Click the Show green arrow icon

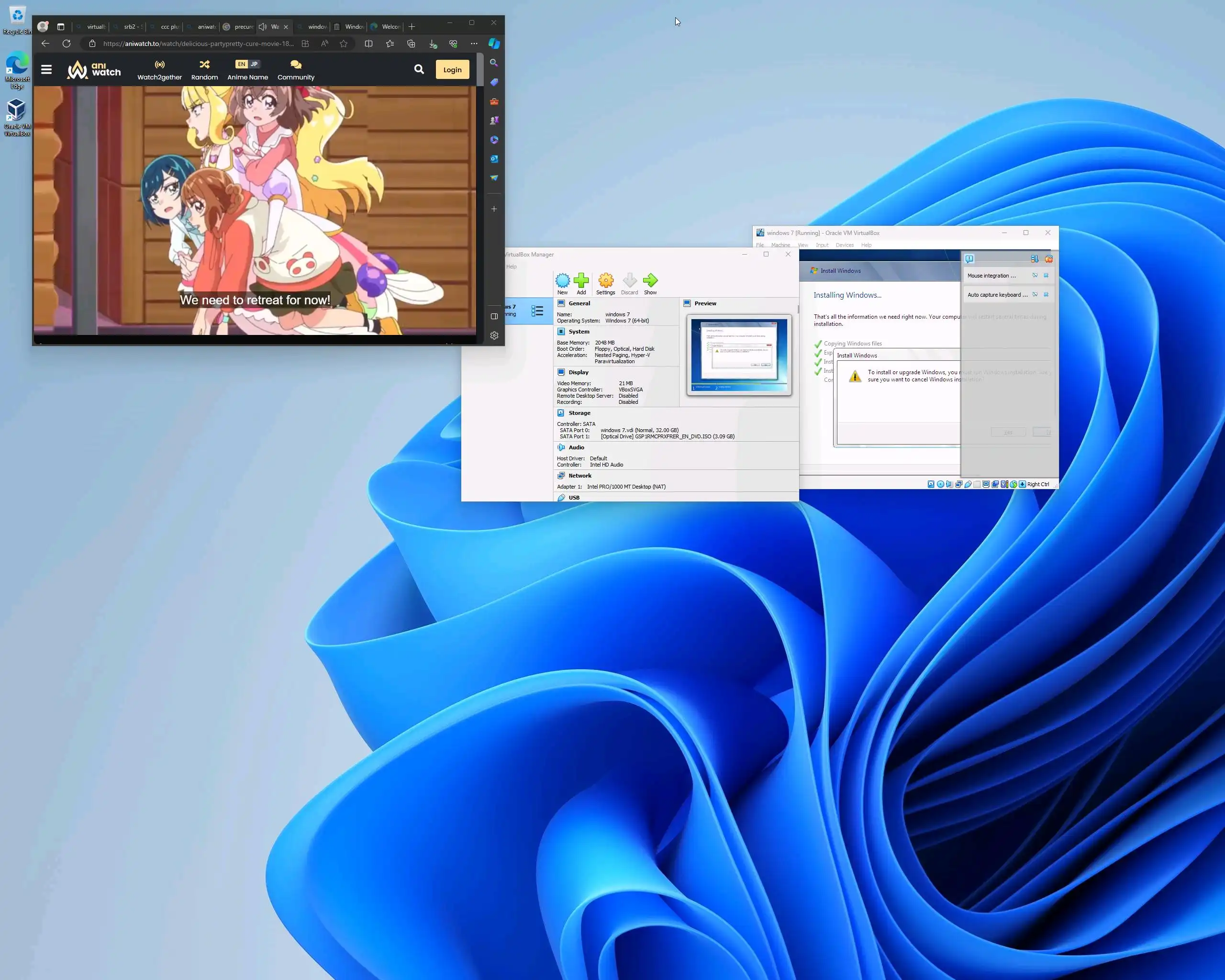tap(650, 280)
